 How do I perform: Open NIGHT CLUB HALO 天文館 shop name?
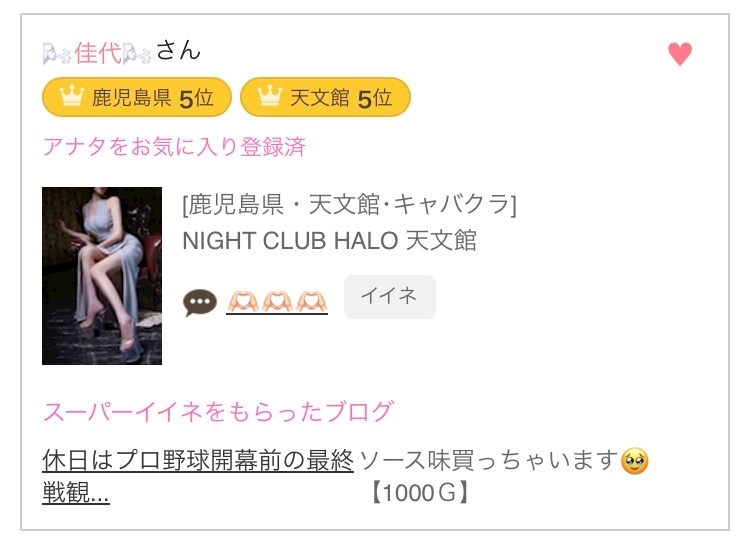tap(329, 240)
